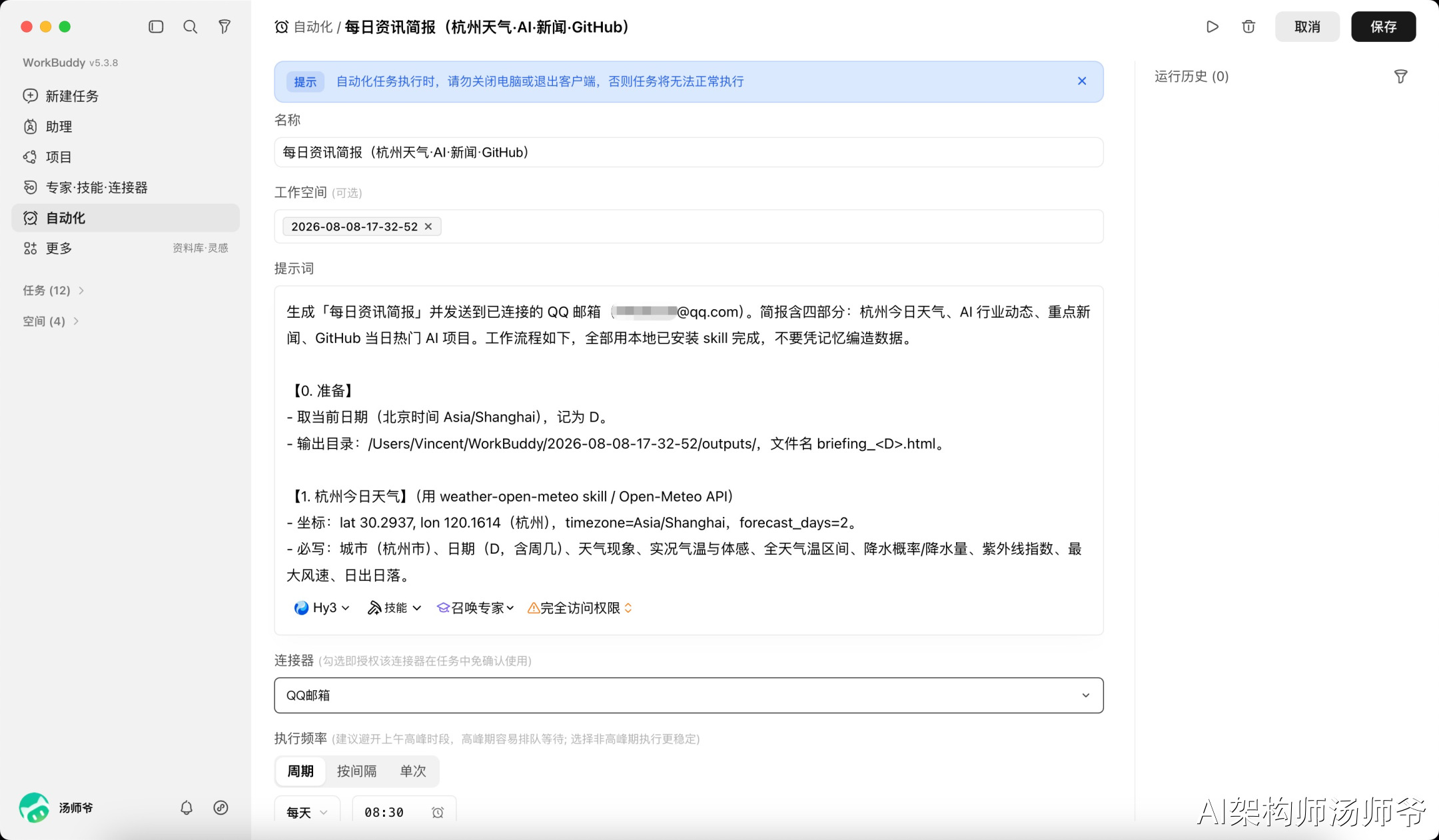Click the 汤师爷 user avatar

34,807
